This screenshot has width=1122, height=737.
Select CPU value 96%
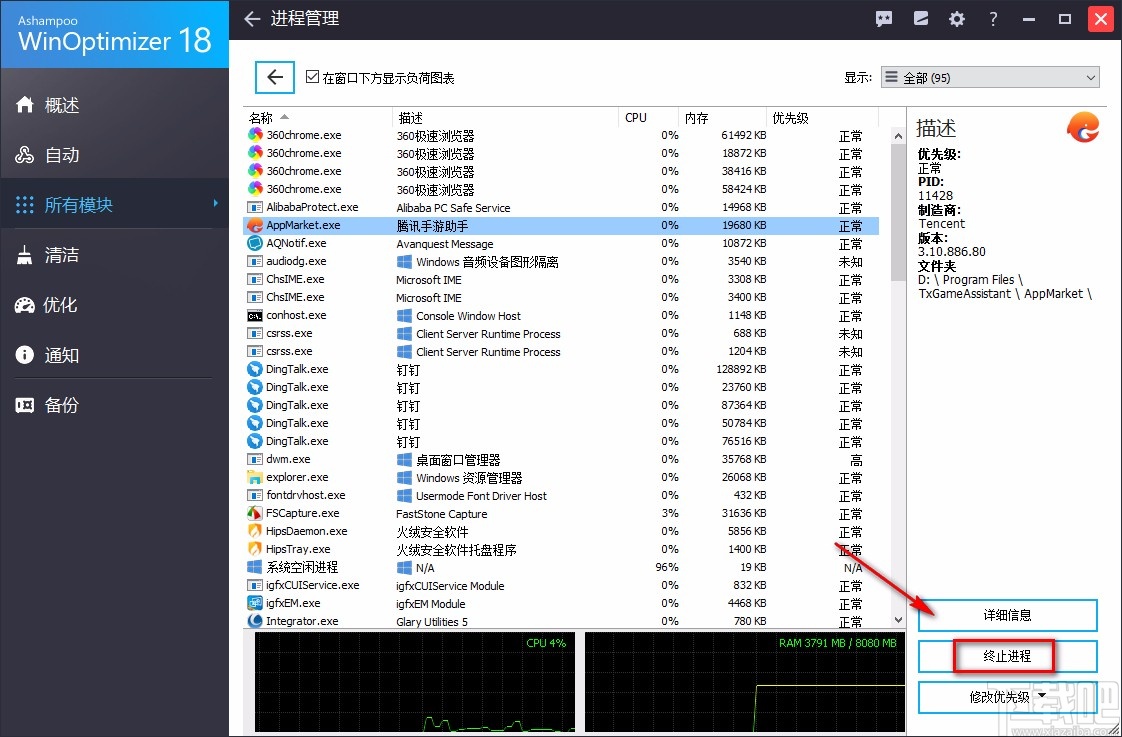pos(667,567)
